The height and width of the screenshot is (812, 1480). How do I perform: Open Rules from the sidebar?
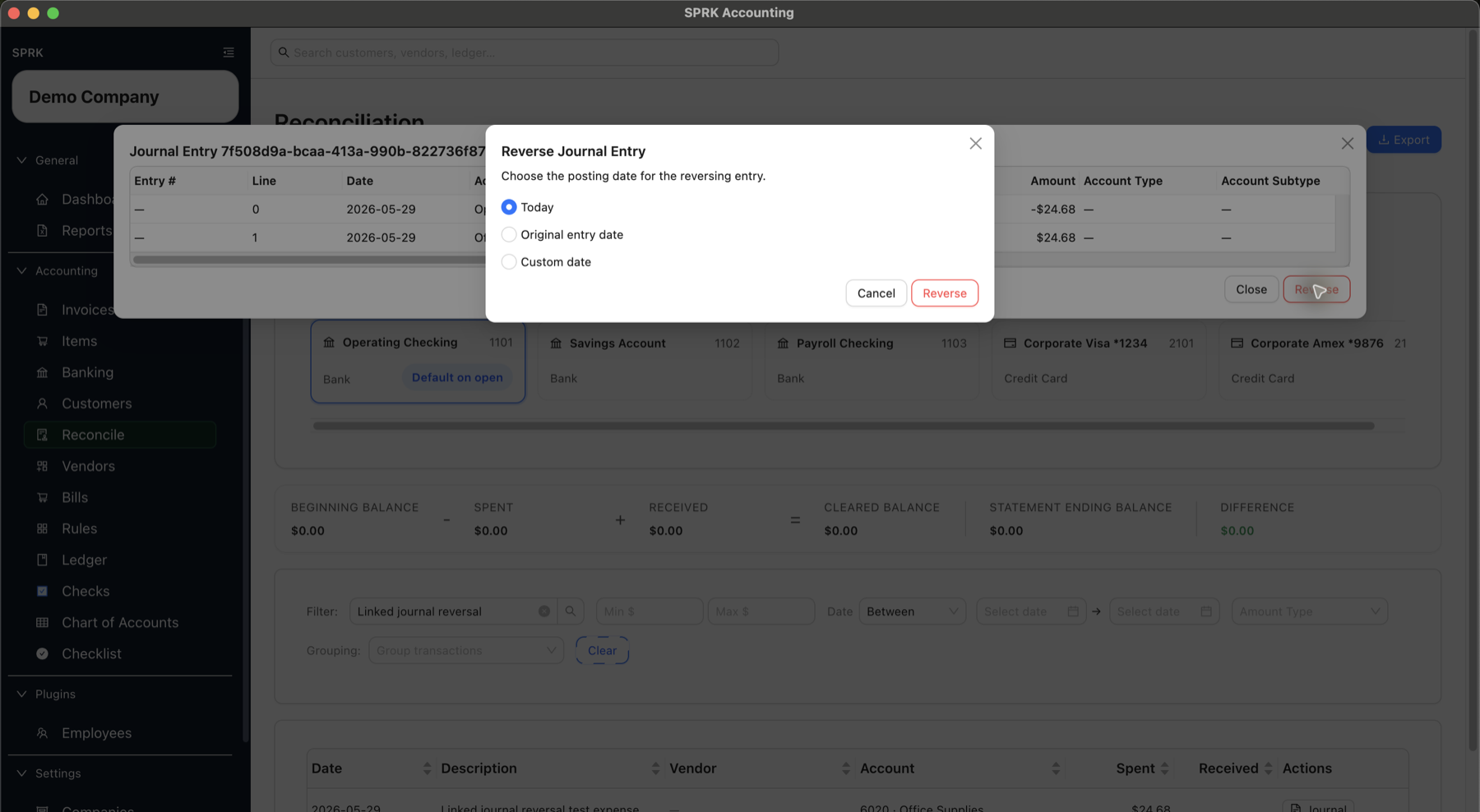tap(79, 528)
